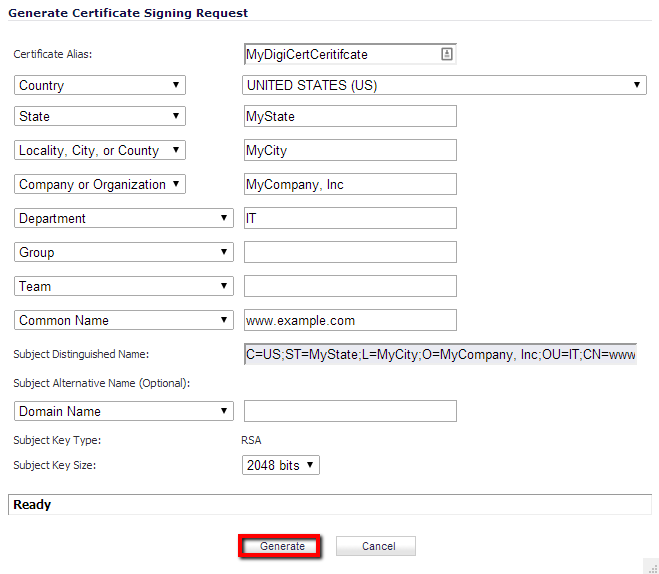This screenshot has width=659, height=574.
Task: Focus the MyCity input field
Action: pyautogui.click(x=350, y=151)
